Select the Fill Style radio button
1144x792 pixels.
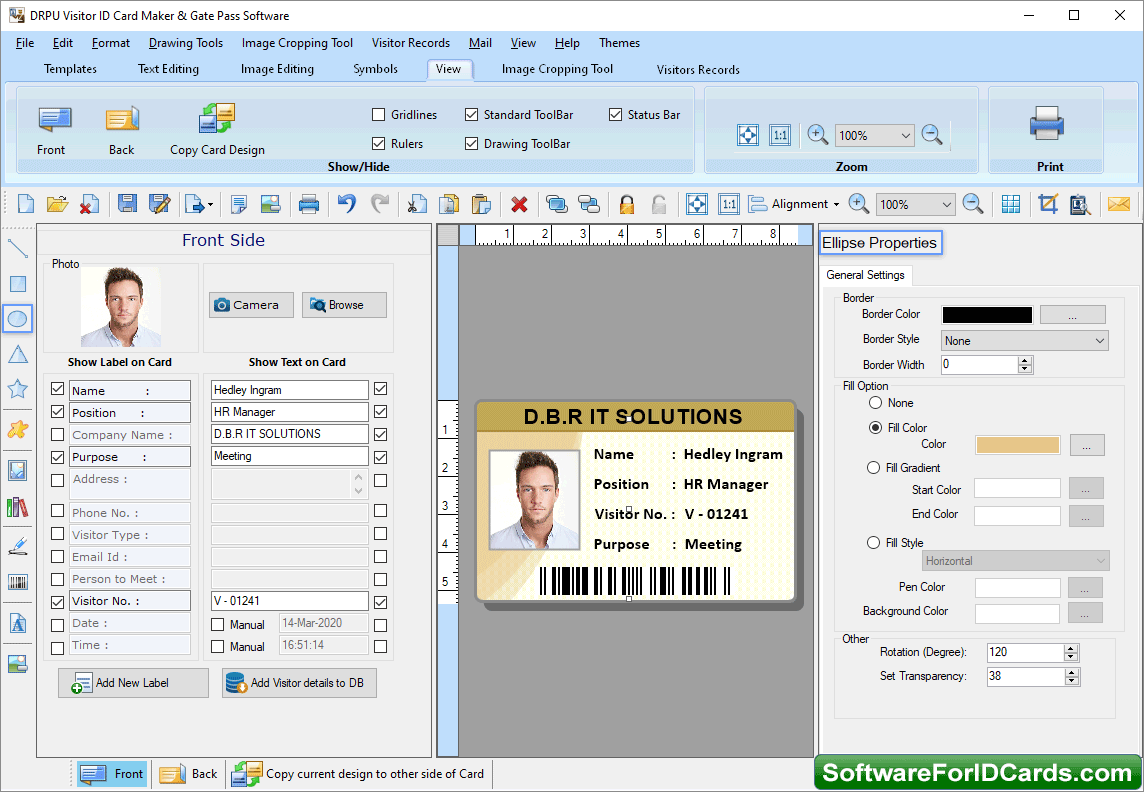click(x=873, y=543)
